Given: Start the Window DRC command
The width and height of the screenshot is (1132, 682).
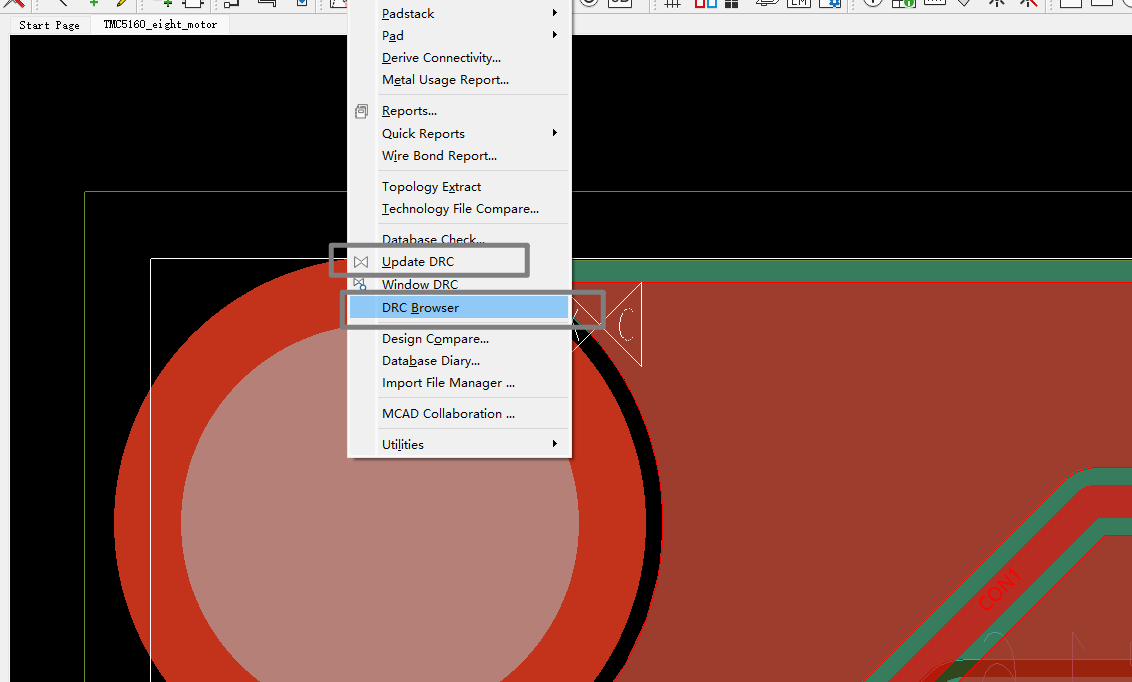Looking at the screenshot, I should tap(460, 284).
